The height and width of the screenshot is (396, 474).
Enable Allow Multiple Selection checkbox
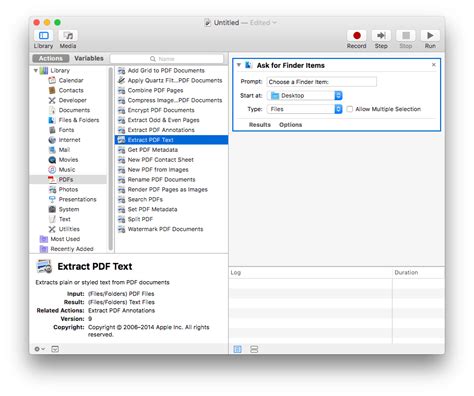point(350,109)
